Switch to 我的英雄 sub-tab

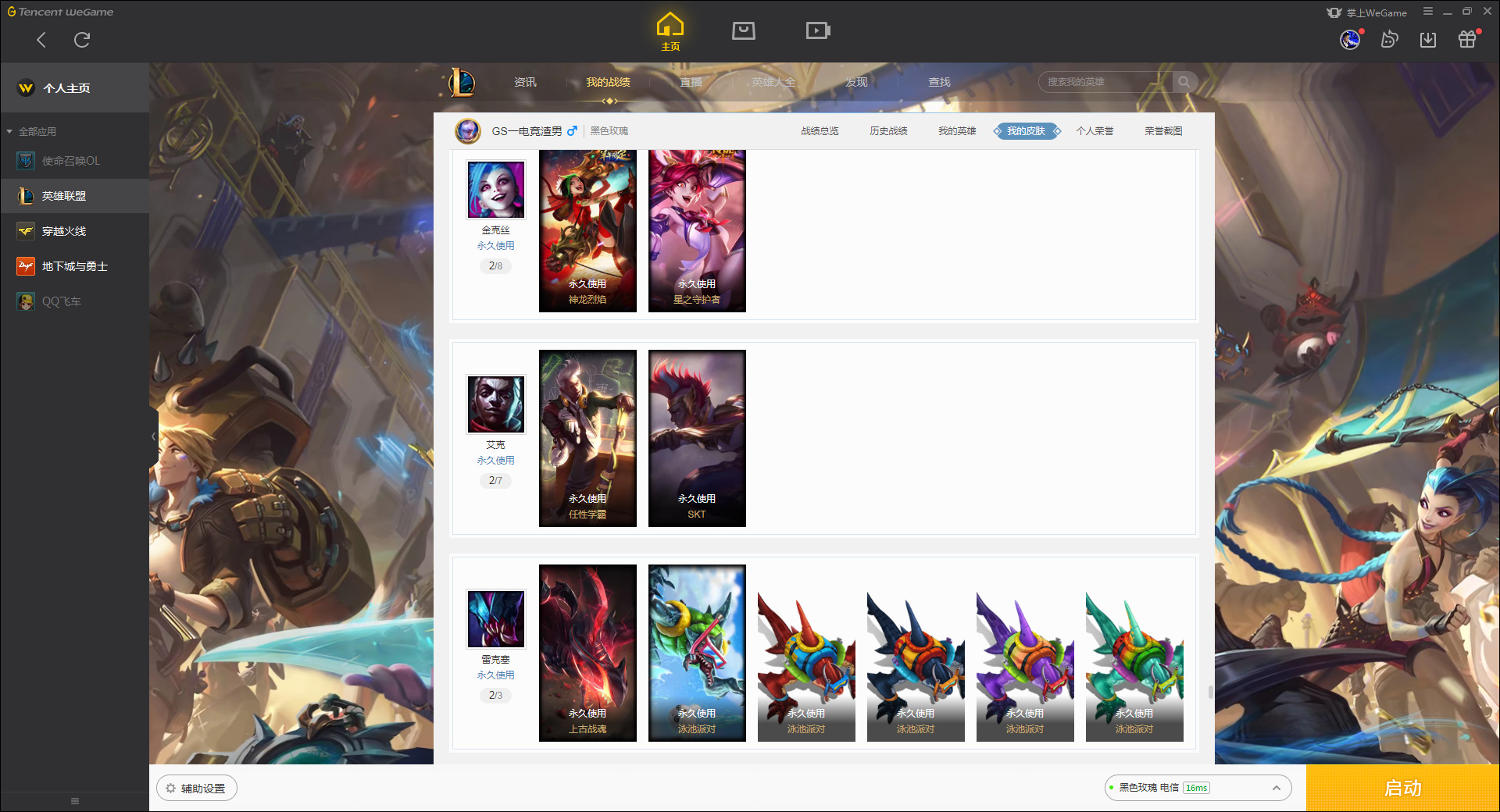click(x=957, y=131)
